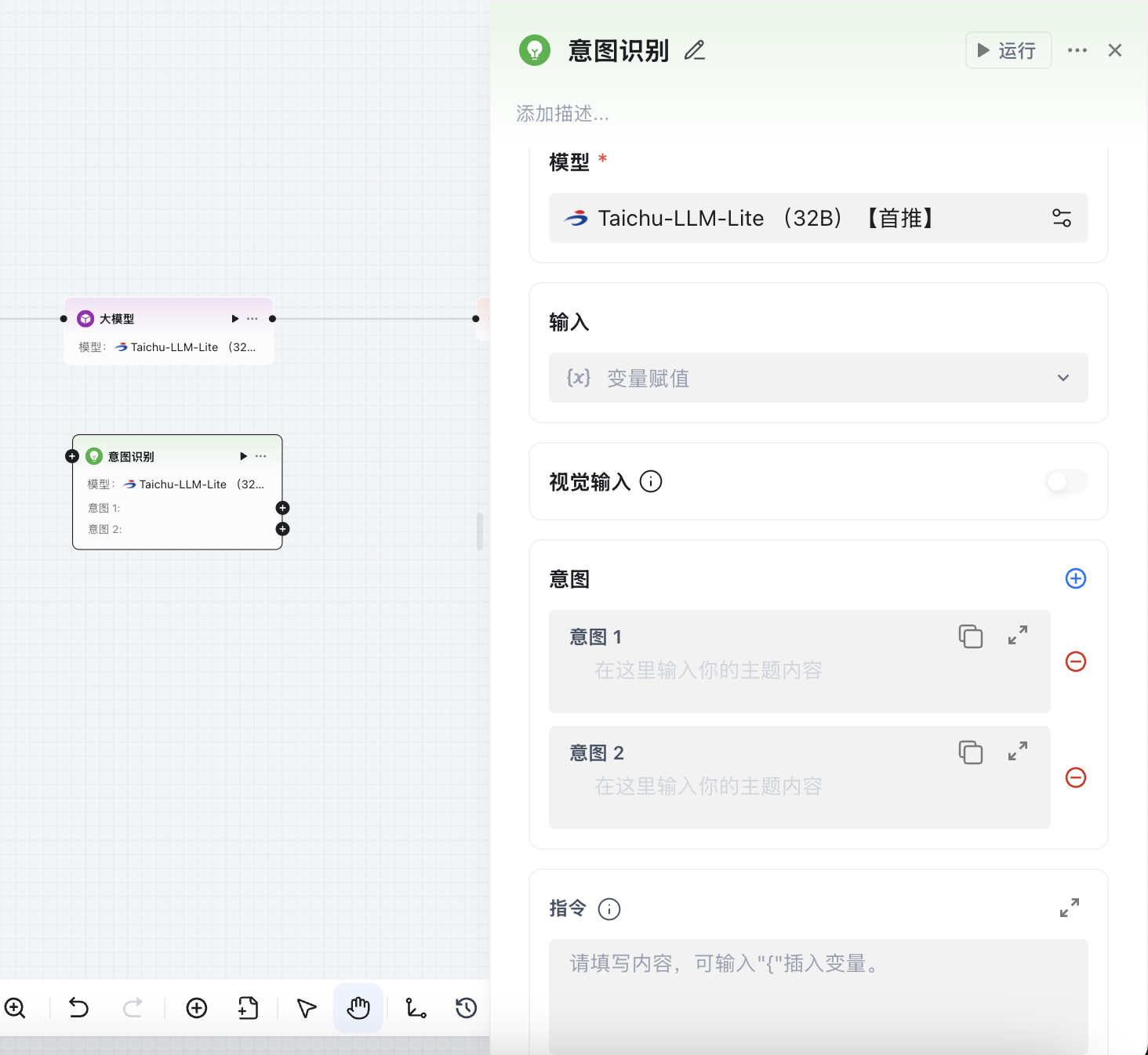1148x1055 pixels.
Task: Expand the 意图 1 editor
Action: pyautogui.click(x=1017, y=636)
